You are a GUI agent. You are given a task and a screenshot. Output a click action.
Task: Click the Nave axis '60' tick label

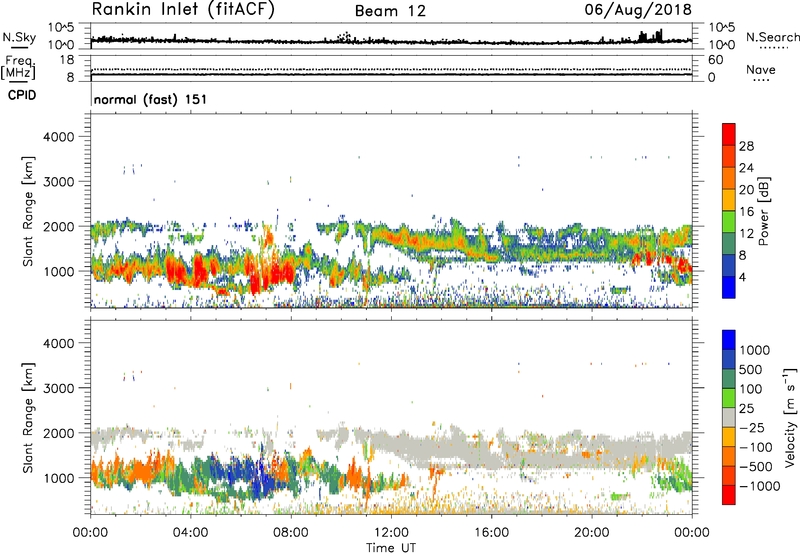point(715,60)
